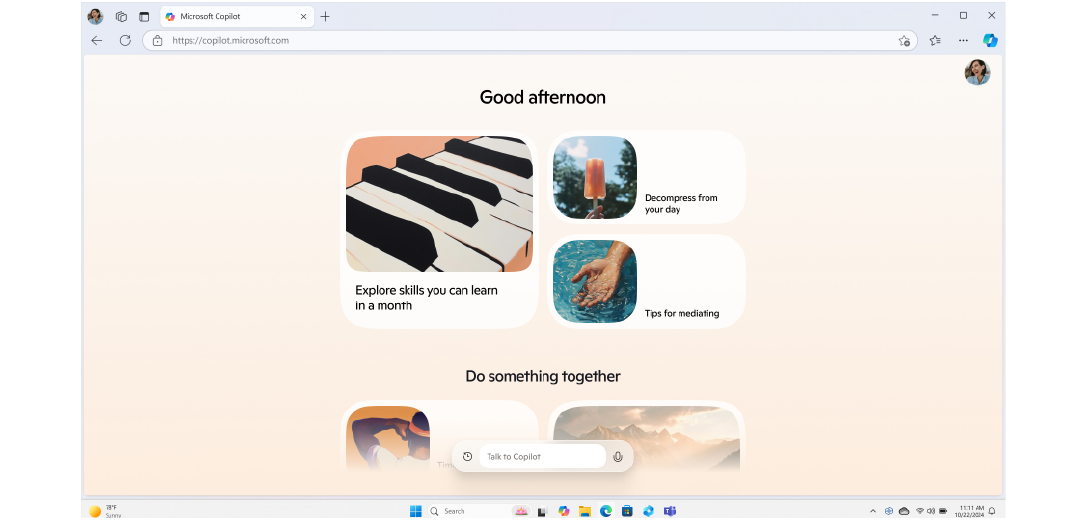
Task: Open Copilot chat history icon
Action: coord(467,457)
